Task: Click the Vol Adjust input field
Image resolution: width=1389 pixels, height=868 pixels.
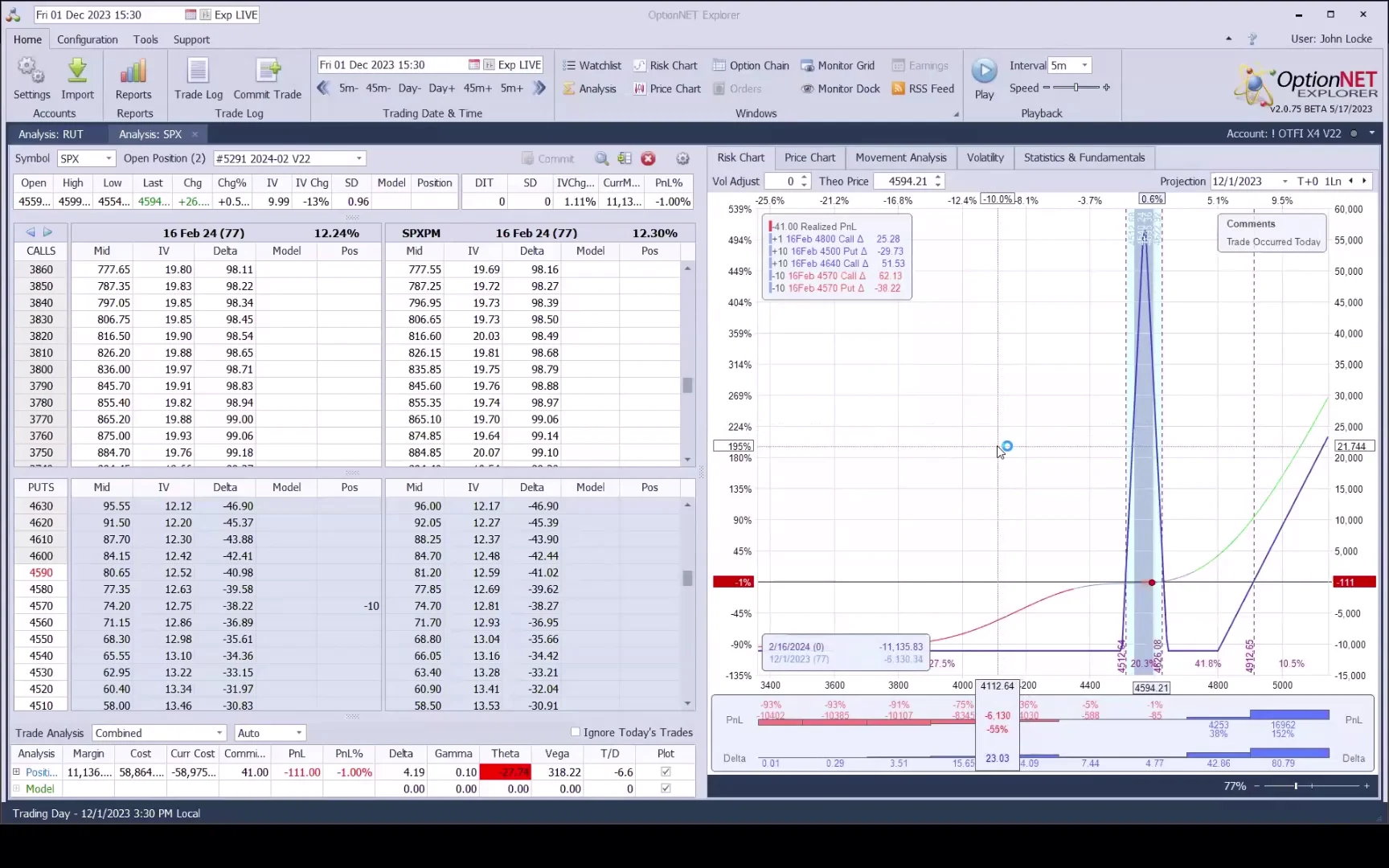Action: point(781,182)
